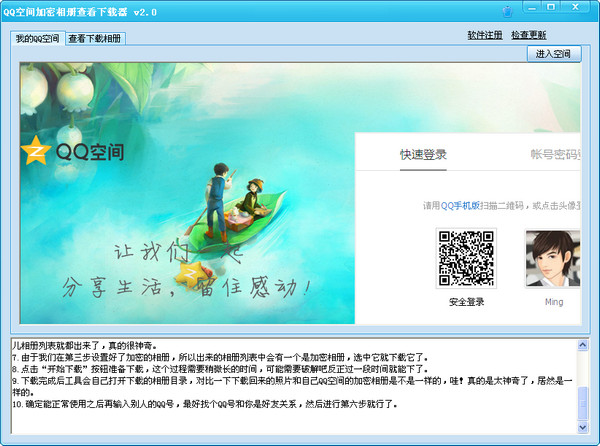This screenshot has width=600, height=446.
Task: Click the 软件注册 link
Action: pos(484,35)
